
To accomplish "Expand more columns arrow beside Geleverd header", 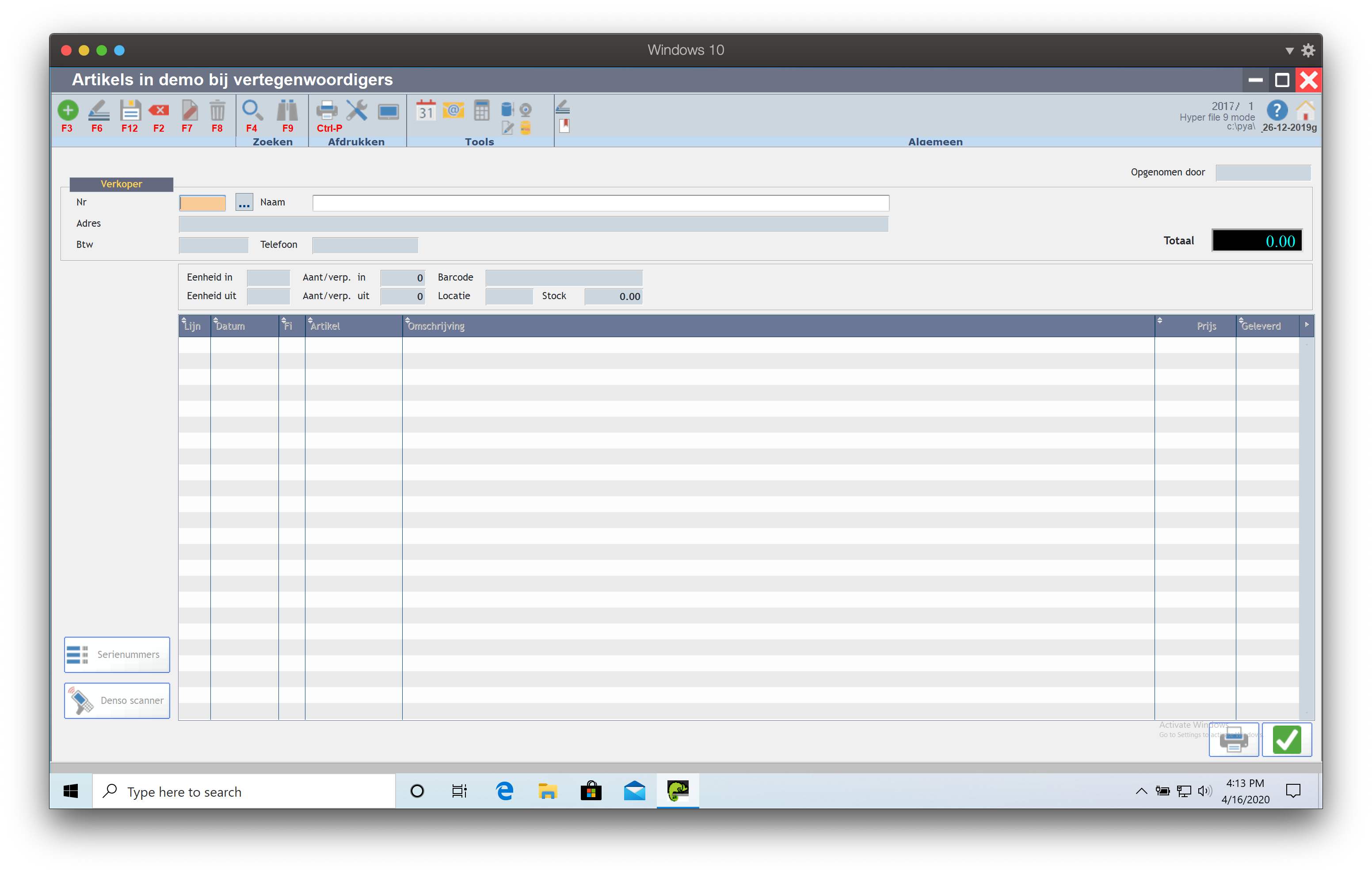I will (x=1307, y=325).
